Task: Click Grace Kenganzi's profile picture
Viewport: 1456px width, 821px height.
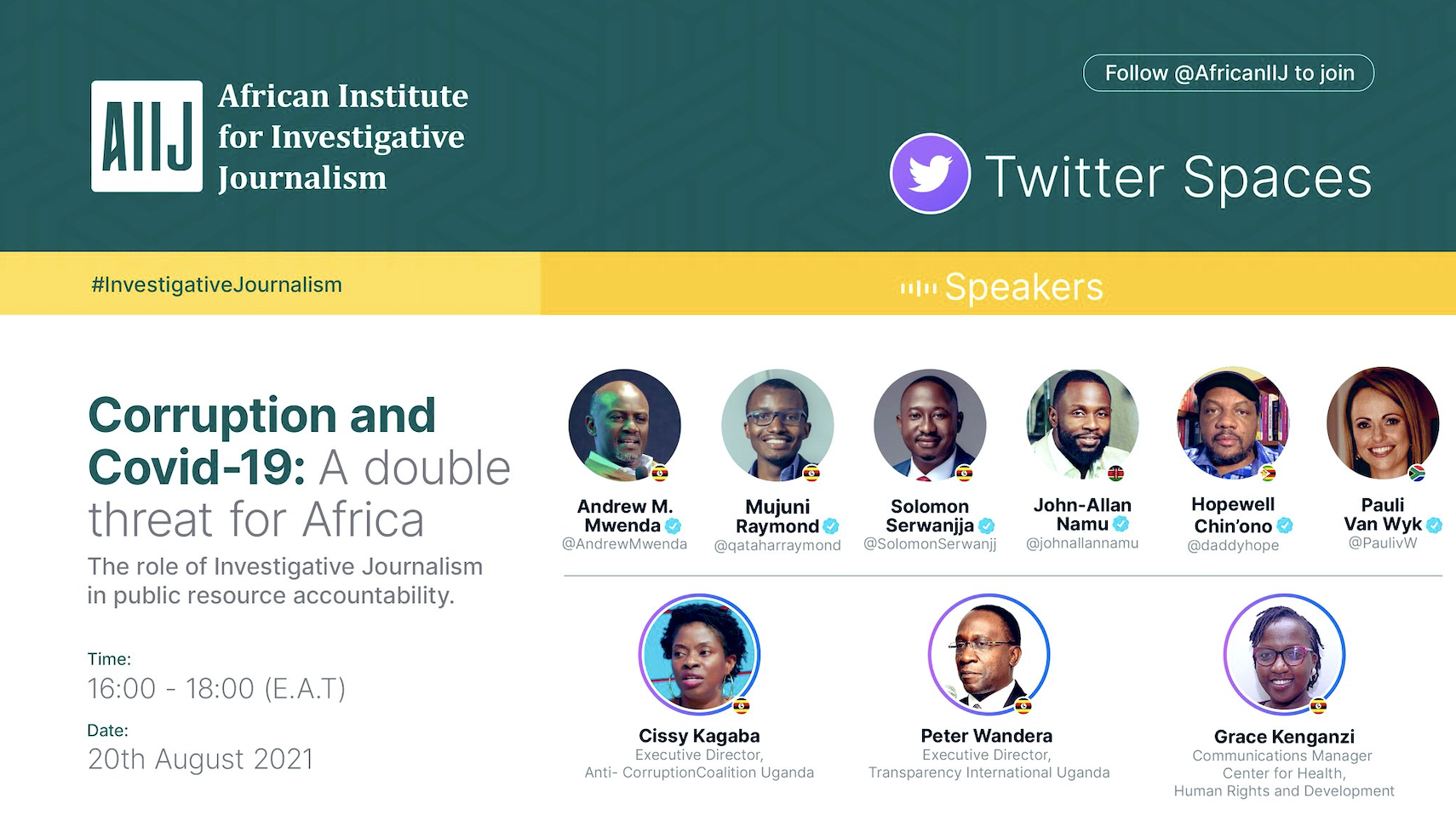Action: coord(1283,654)
